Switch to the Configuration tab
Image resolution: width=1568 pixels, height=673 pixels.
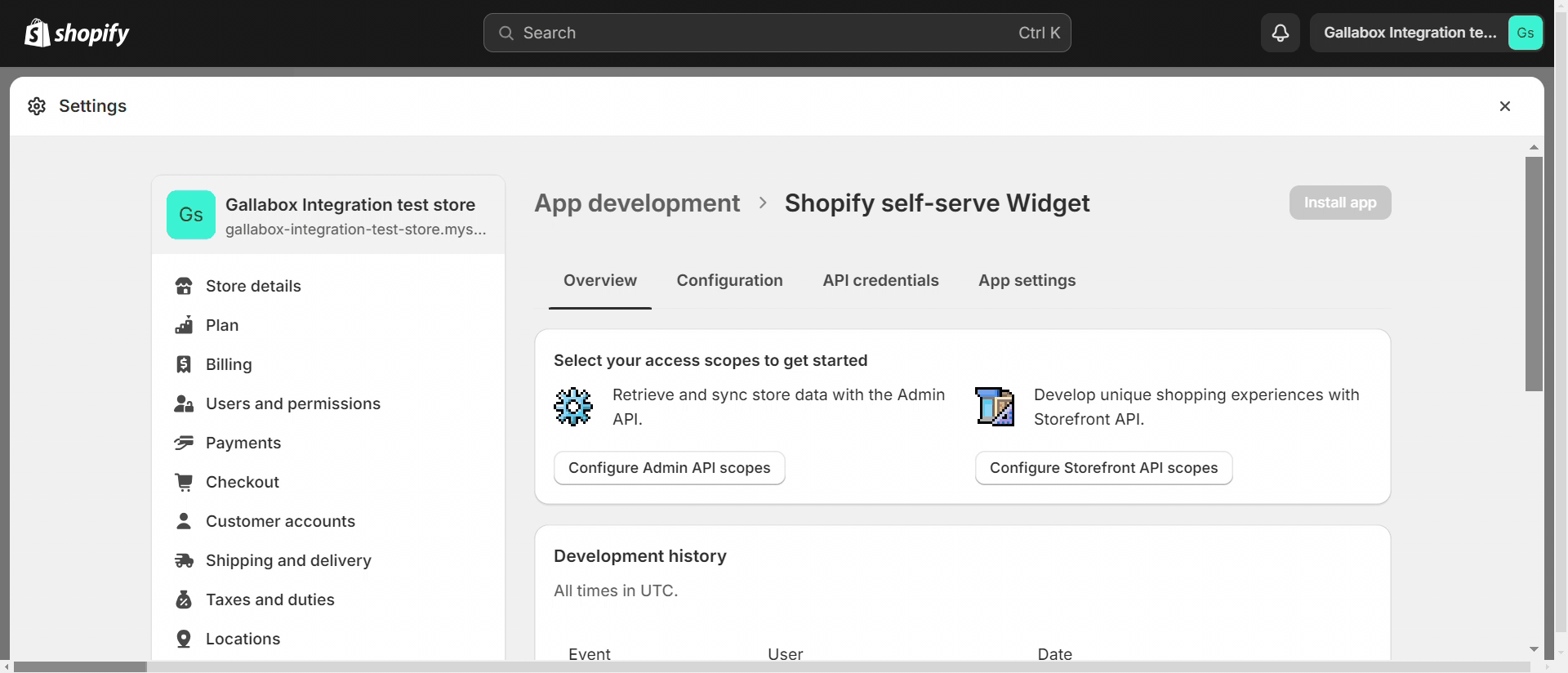click(x=729, y=280)
